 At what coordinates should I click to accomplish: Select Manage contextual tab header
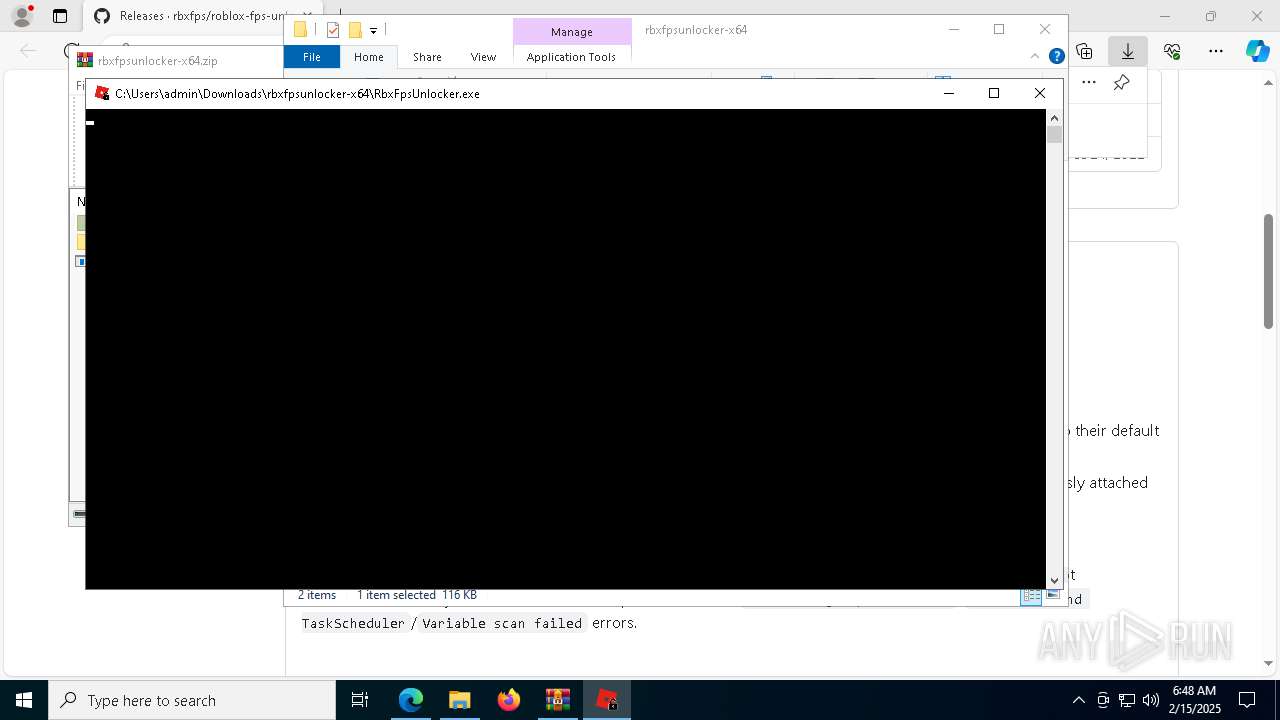[x=572, y=32]
